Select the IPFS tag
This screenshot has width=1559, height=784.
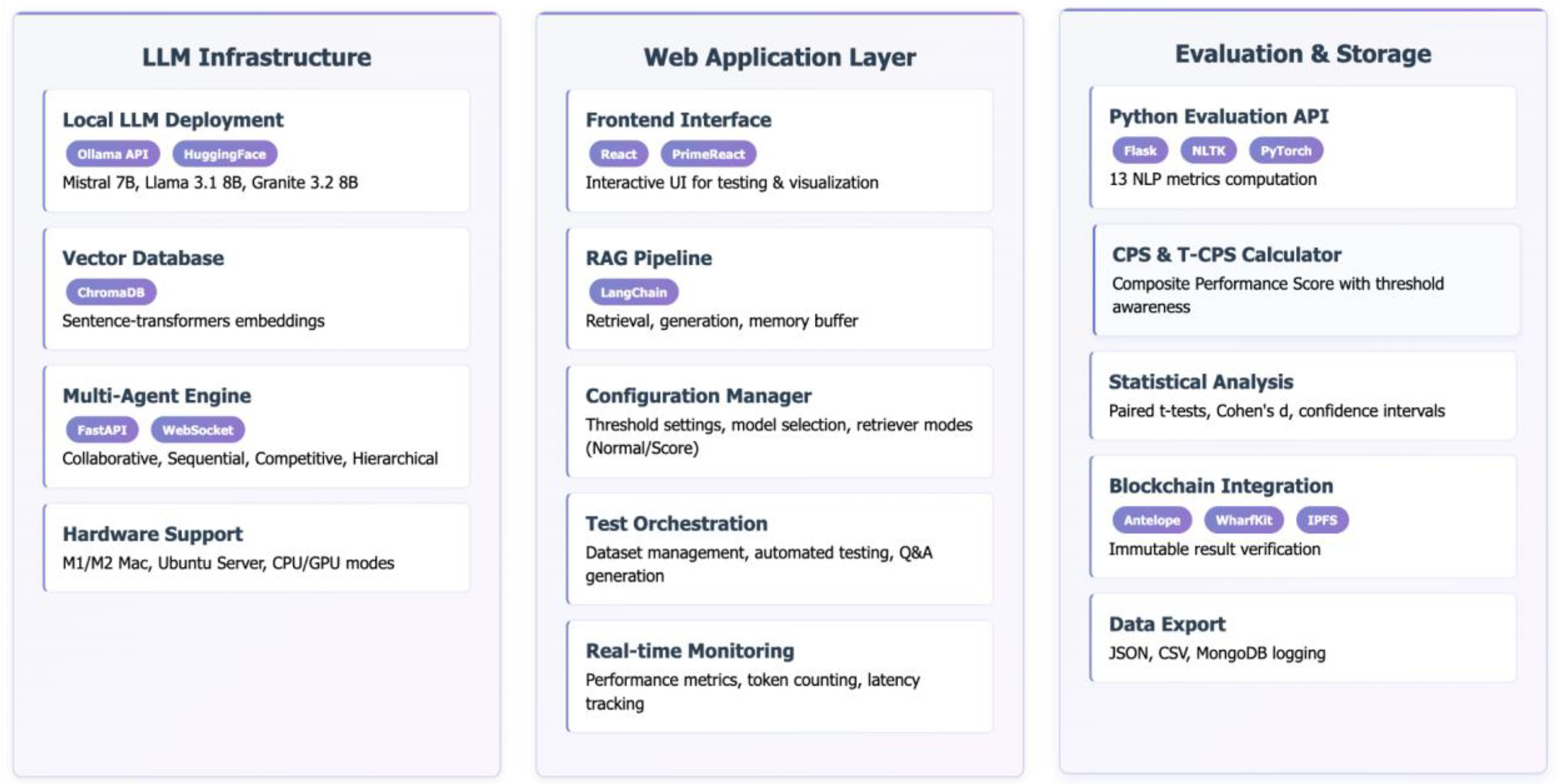pos(1321,520)
